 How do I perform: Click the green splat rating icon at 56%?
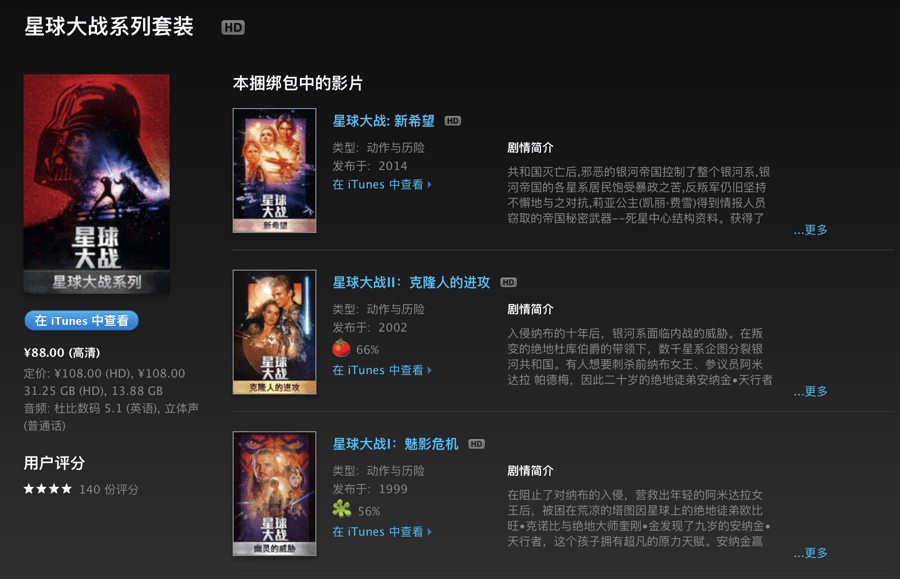tap(342, 508)
